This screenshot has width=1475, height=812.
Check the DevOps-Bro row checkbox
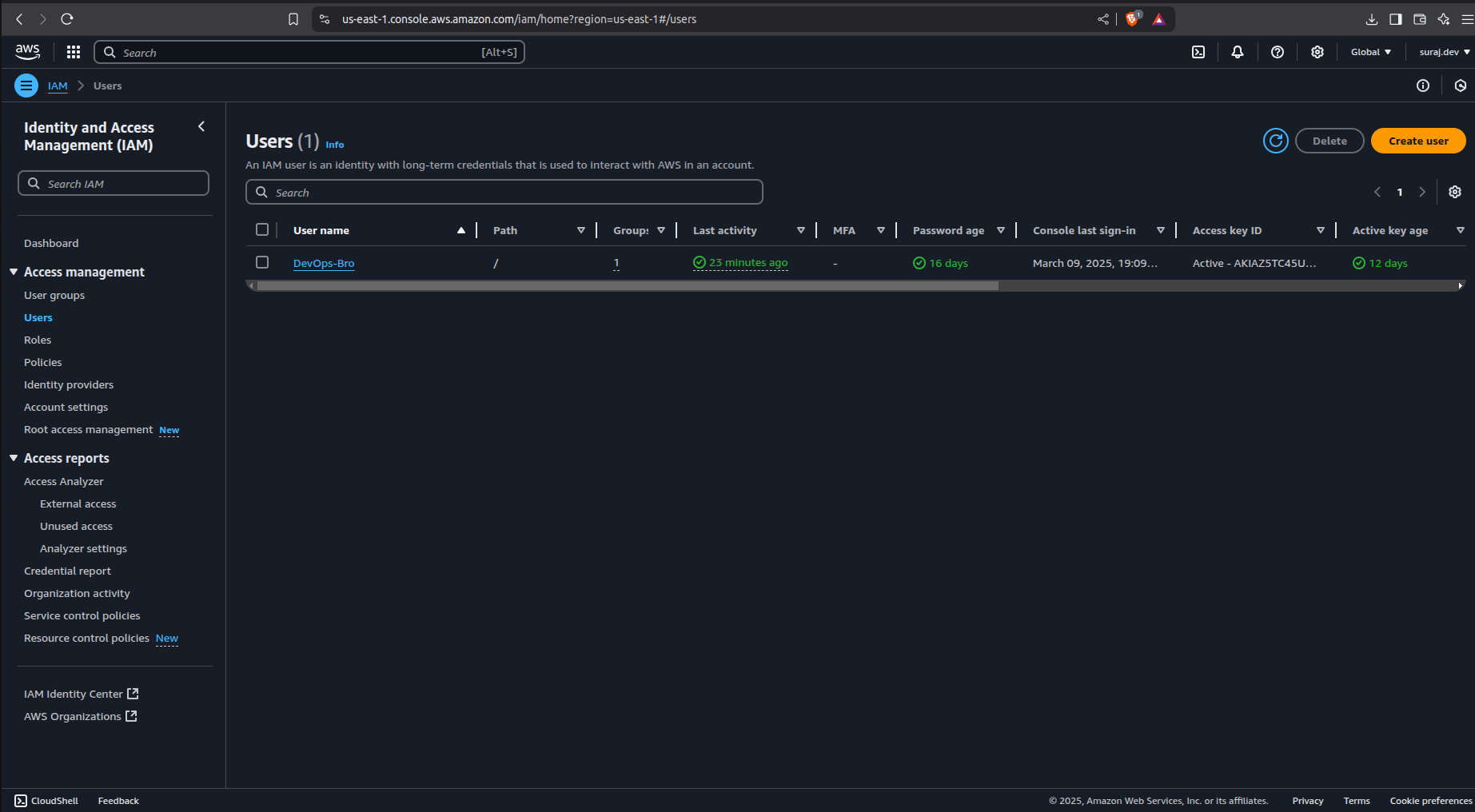point(262,262)
